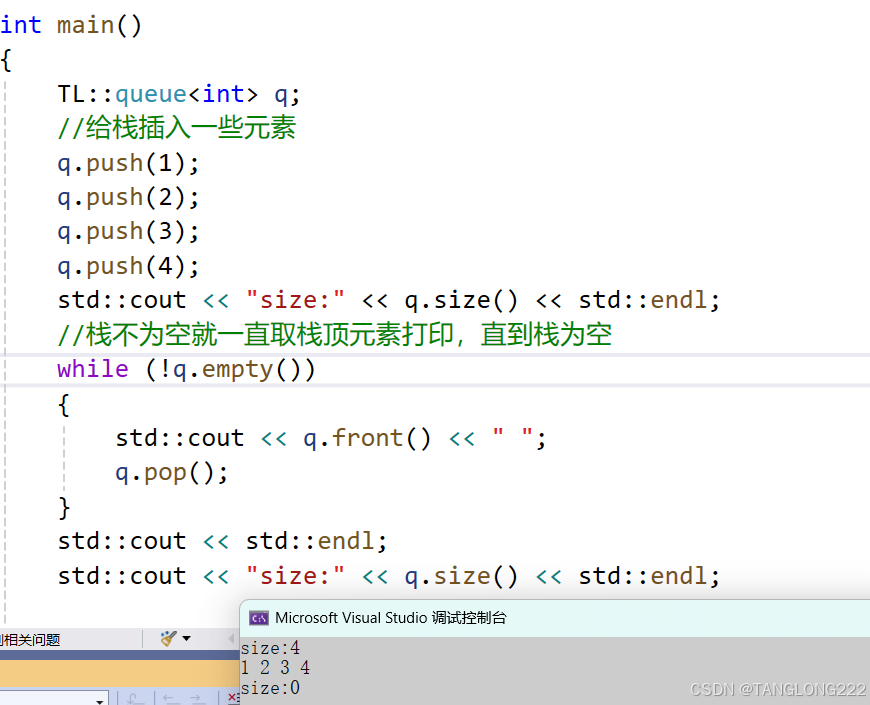Click the comment //给栈插入一些元素

[176, 128]
